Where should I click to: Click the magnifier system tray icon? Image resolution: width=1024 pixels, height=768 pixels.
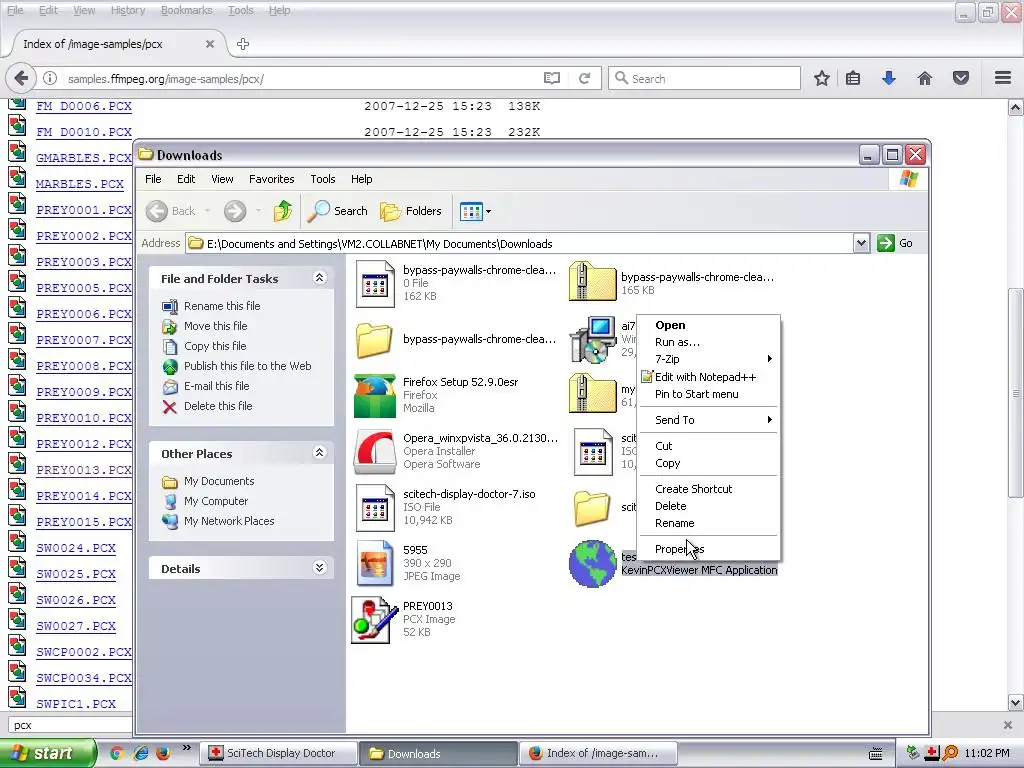950,753
